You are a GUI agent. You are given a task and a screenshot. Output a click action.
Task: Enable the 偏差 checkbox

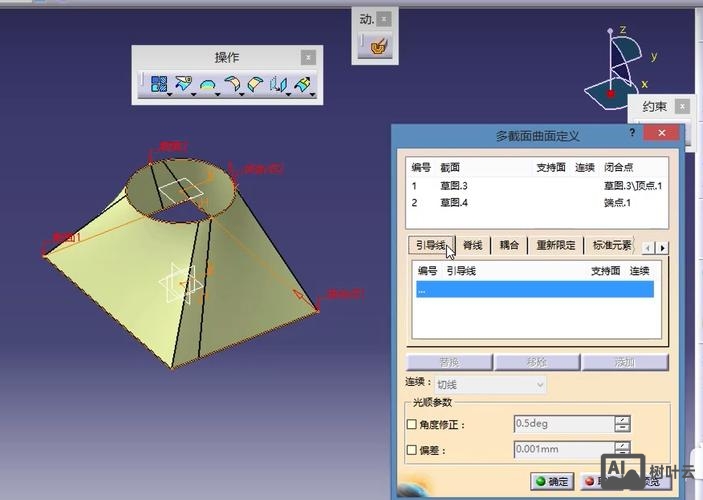coord(412,449)
